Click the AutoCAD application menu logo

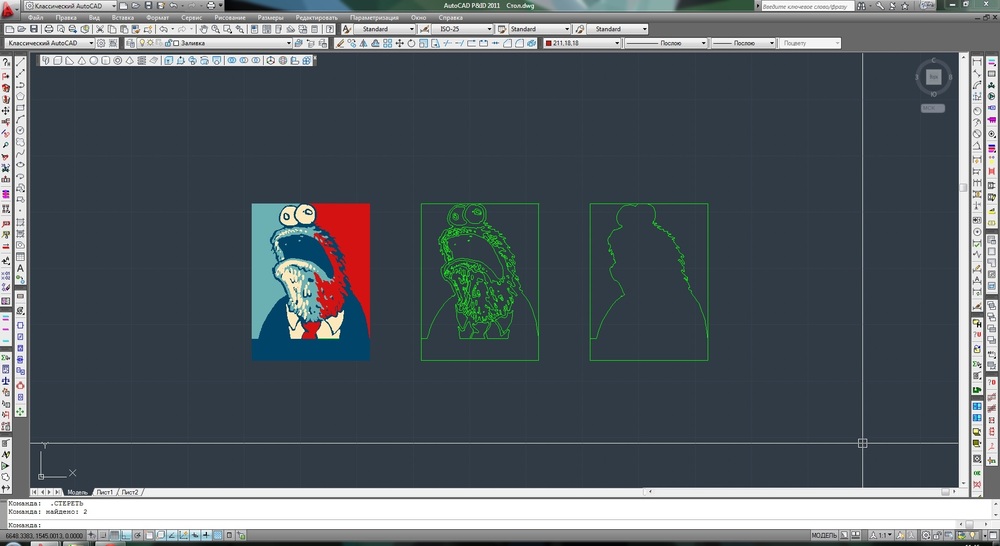(9, 7)
